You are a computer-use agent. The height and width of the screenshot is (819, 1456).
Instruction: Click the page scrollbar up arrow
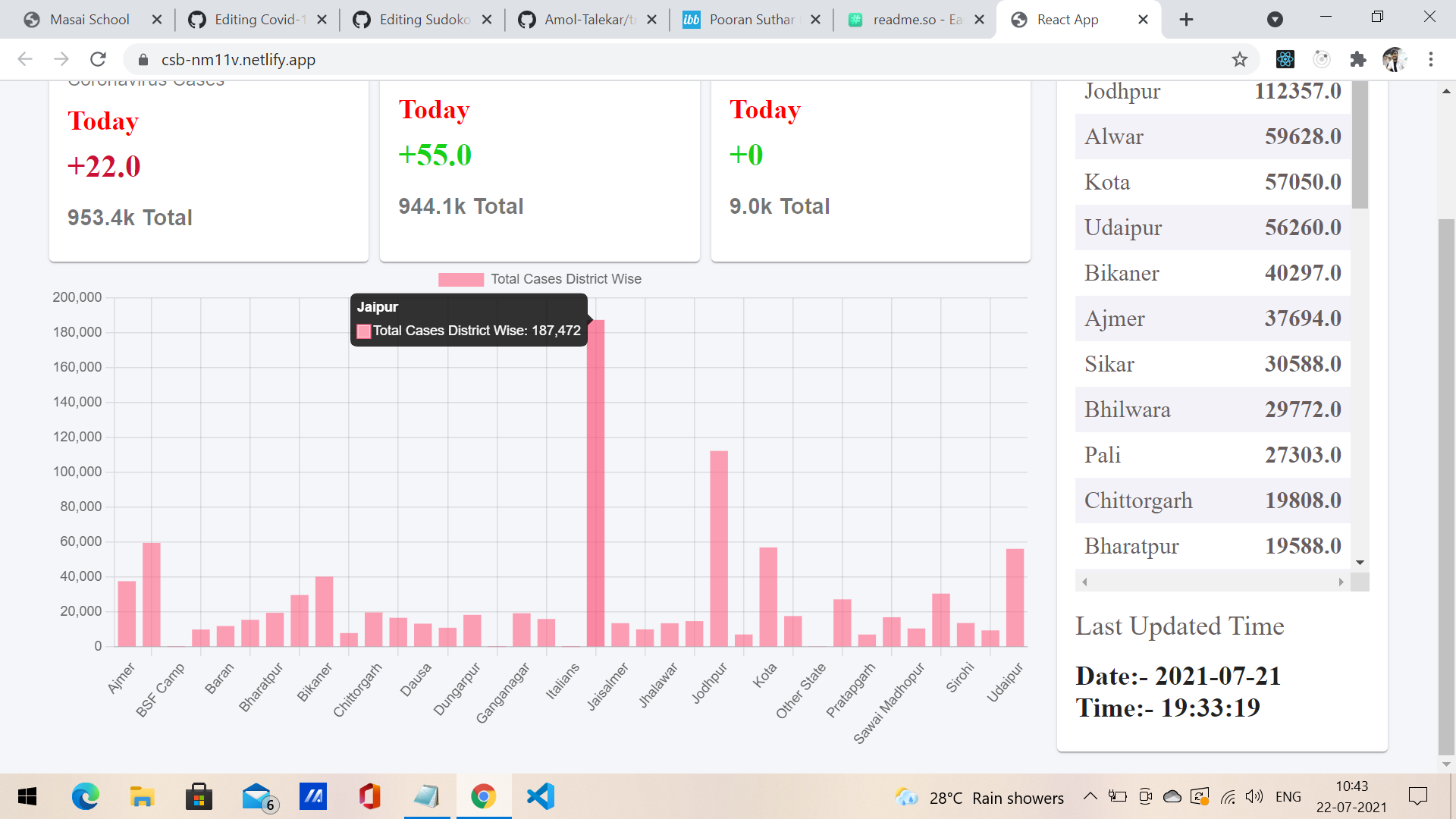click(x=1446, y=91)
